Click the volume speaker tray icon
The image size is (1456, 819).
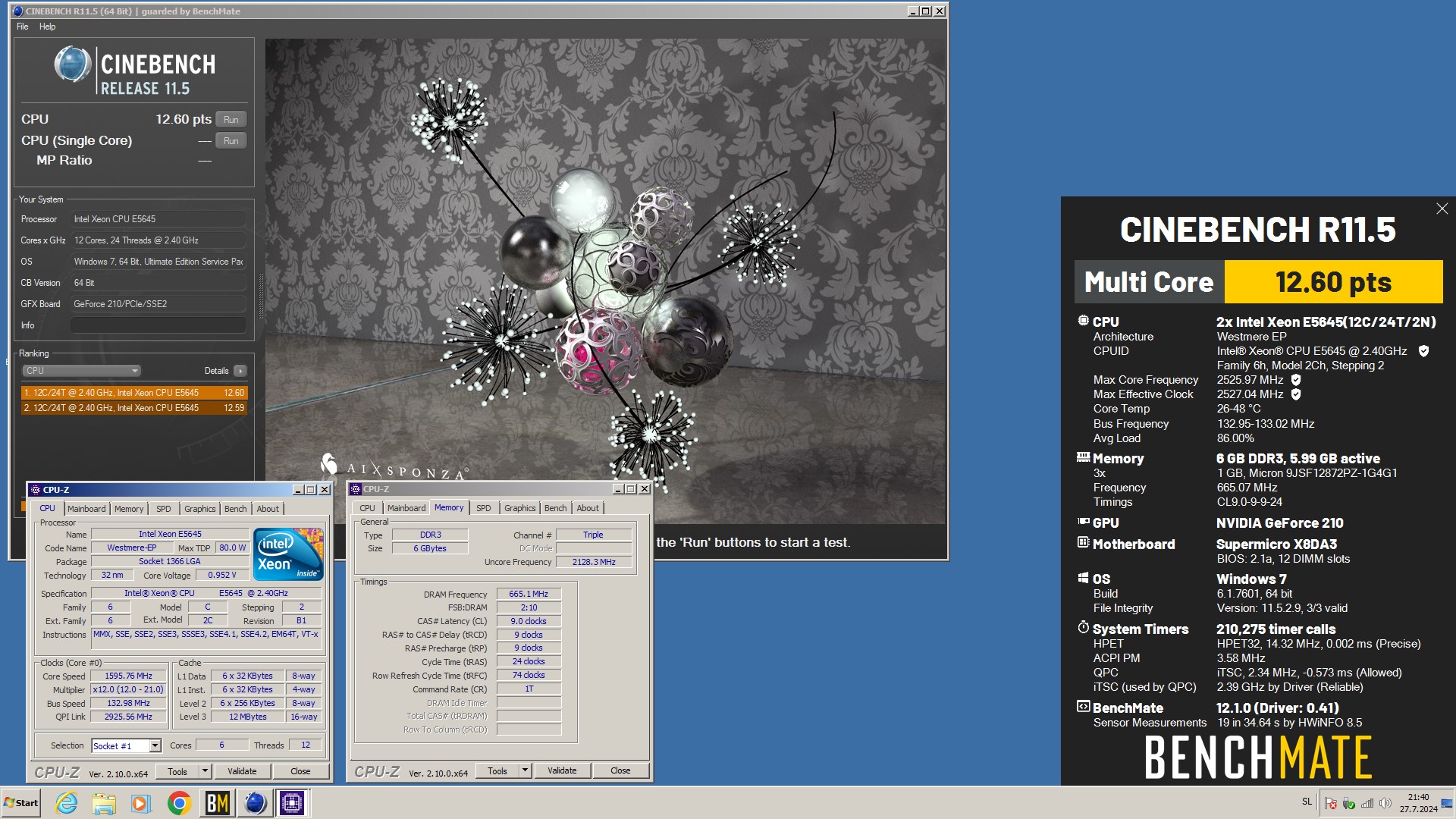pyautogui.click(x=1385, y=803)
